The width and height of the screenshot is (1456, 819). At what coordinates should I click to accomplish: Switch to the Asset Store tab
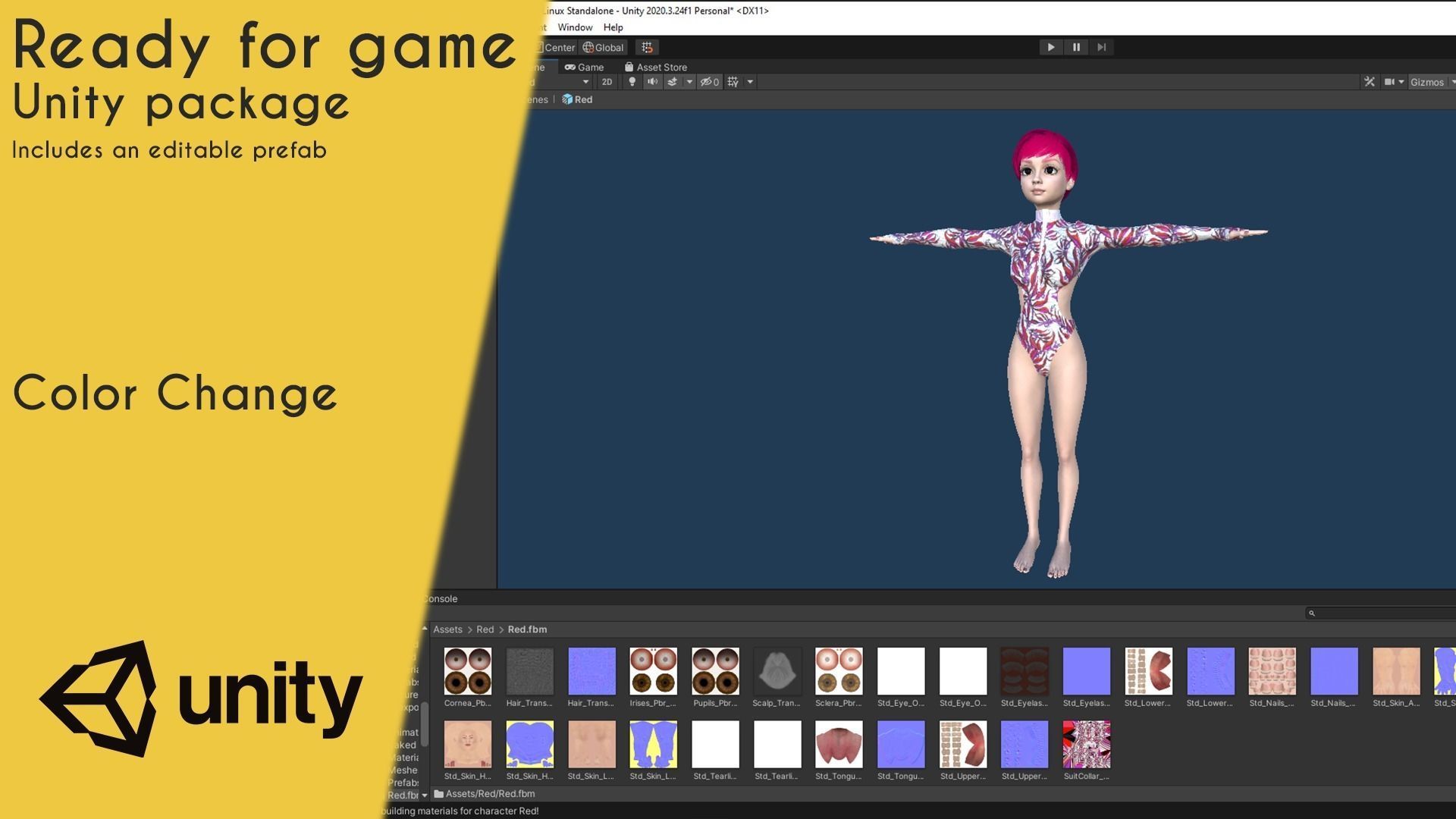click(x=656, y=67)
